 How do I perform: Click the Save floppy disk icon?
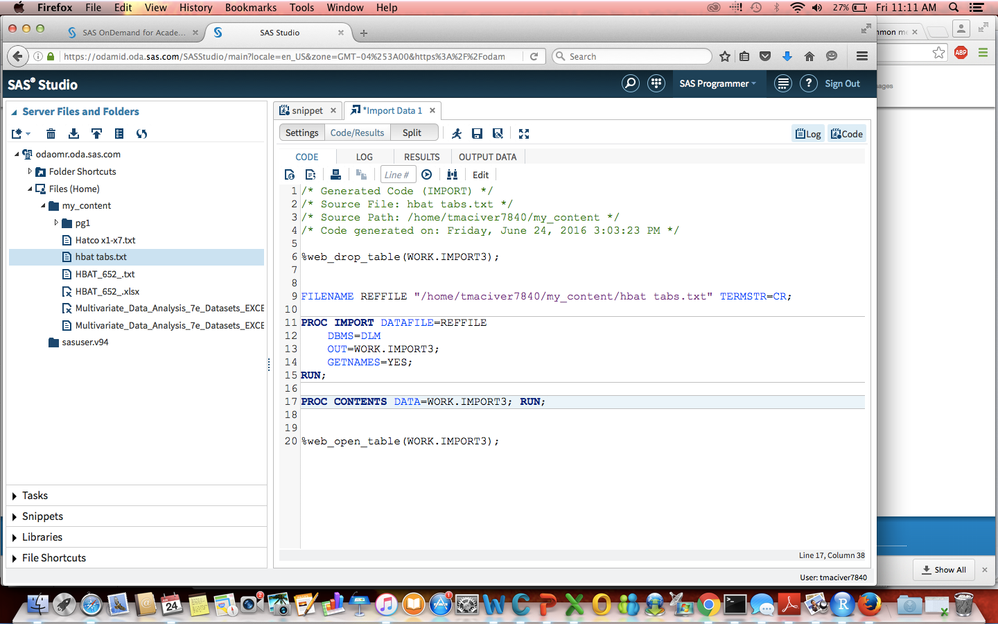click(477, 133)
